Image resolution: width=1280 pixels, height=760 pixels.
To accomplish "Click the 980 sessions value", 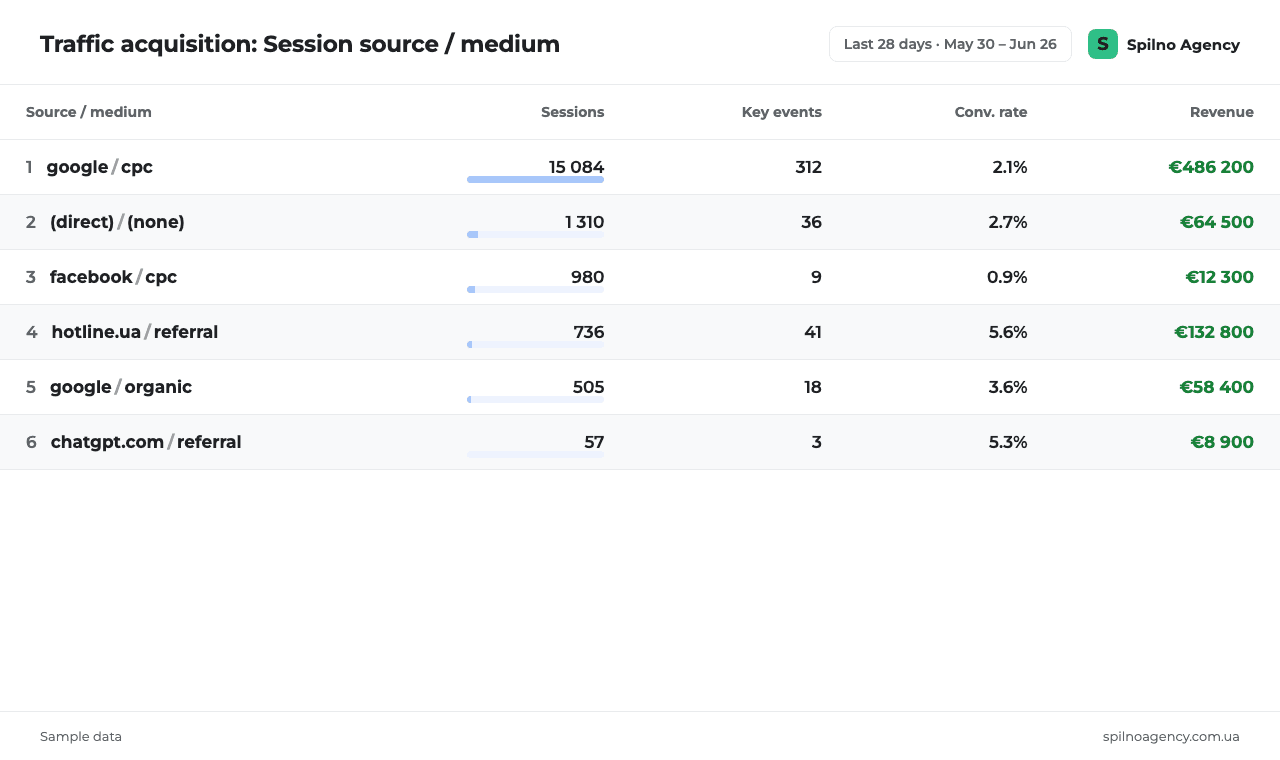I will click(588, 277).
